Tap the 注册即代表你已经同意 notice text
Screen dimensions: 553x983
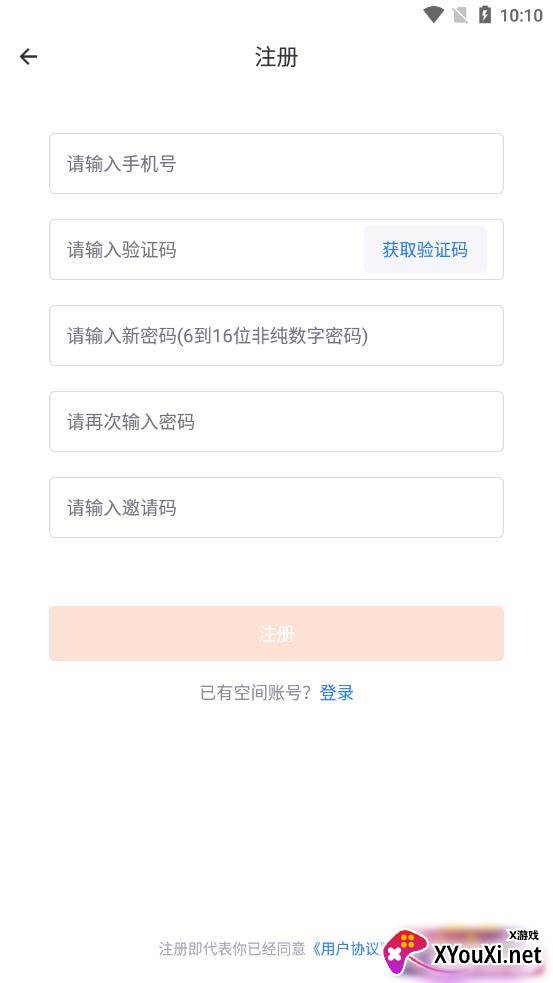tap(233, 949)
